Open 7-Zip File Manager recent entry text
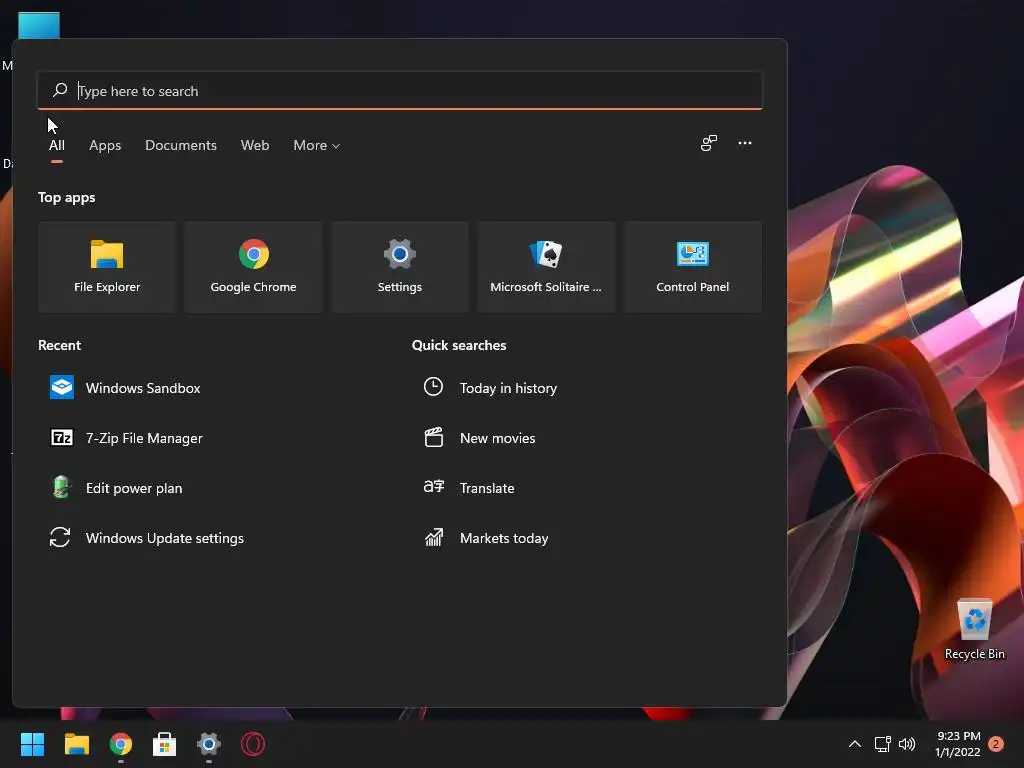 click(x=144, y=438)
